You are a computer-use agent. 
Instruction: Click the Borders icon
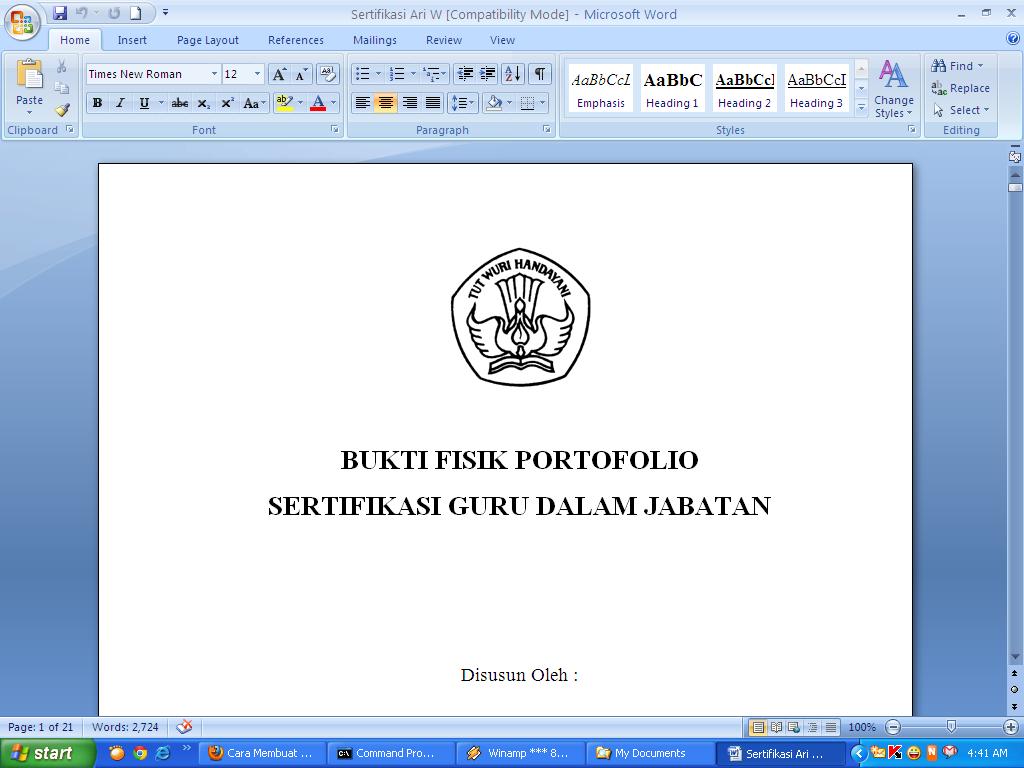click(528, 103)
